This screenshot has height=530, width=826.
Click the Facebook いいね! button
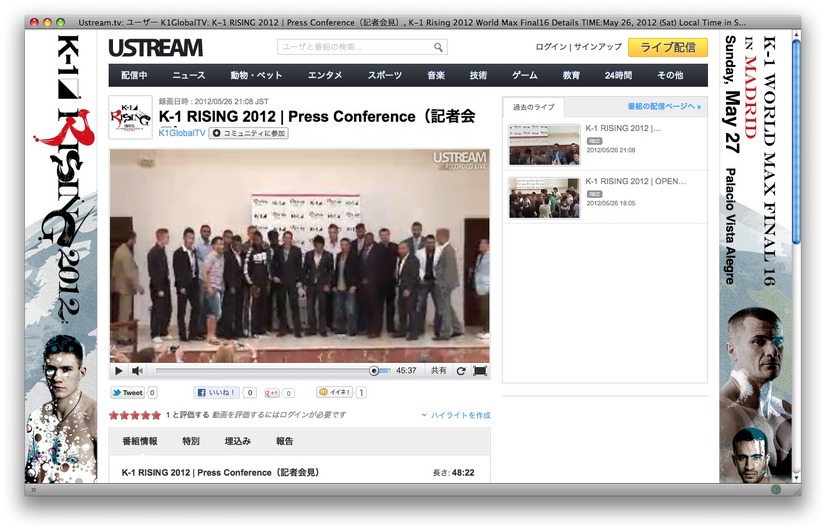coord(217,392)
